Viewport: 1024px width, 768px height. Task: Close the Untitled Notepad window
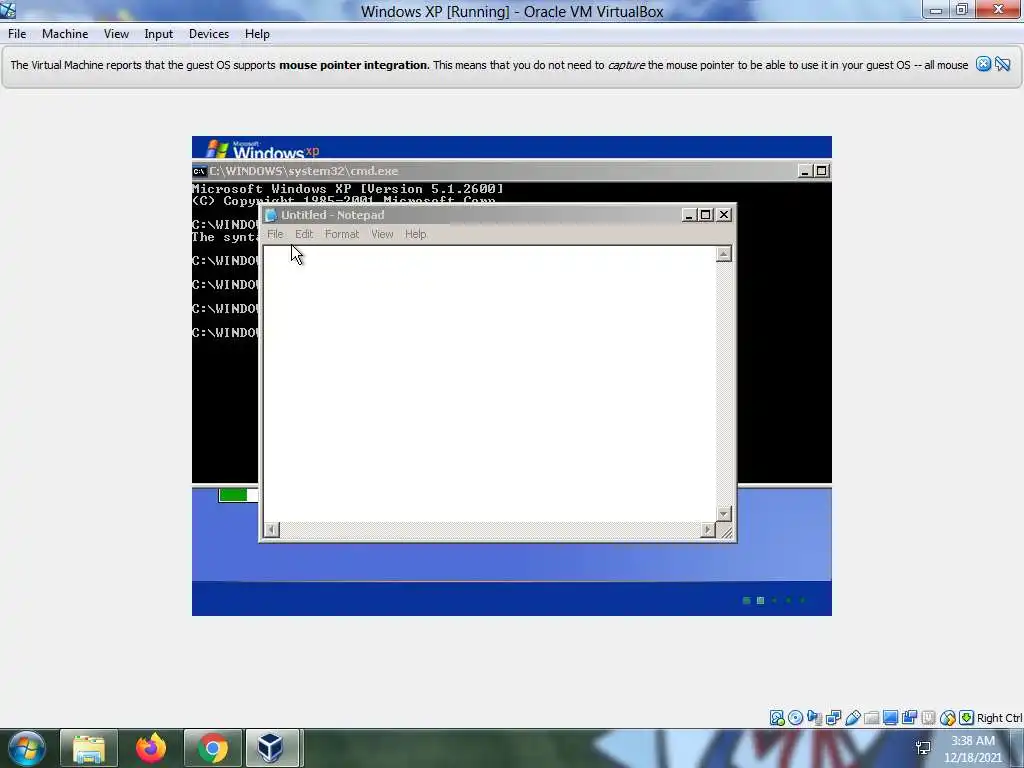(x=724, y=215)
